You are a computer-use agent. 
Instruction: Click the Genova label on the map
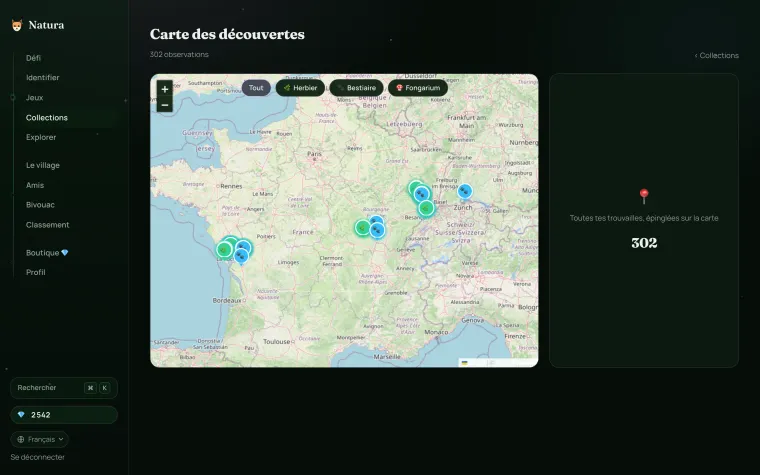coord(473,320)
